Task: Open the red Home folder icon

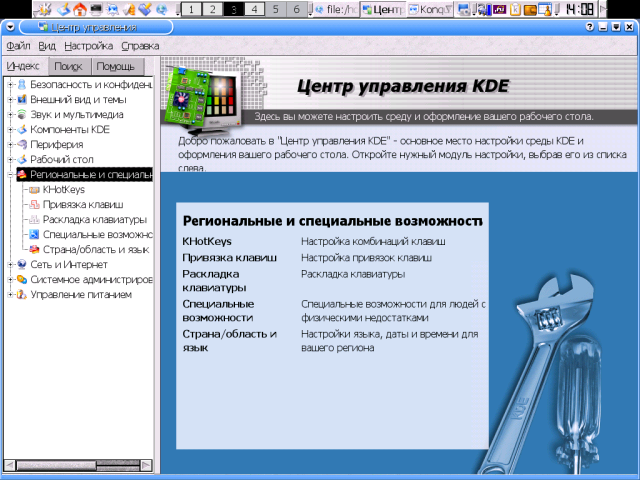Action: (80, 9)
